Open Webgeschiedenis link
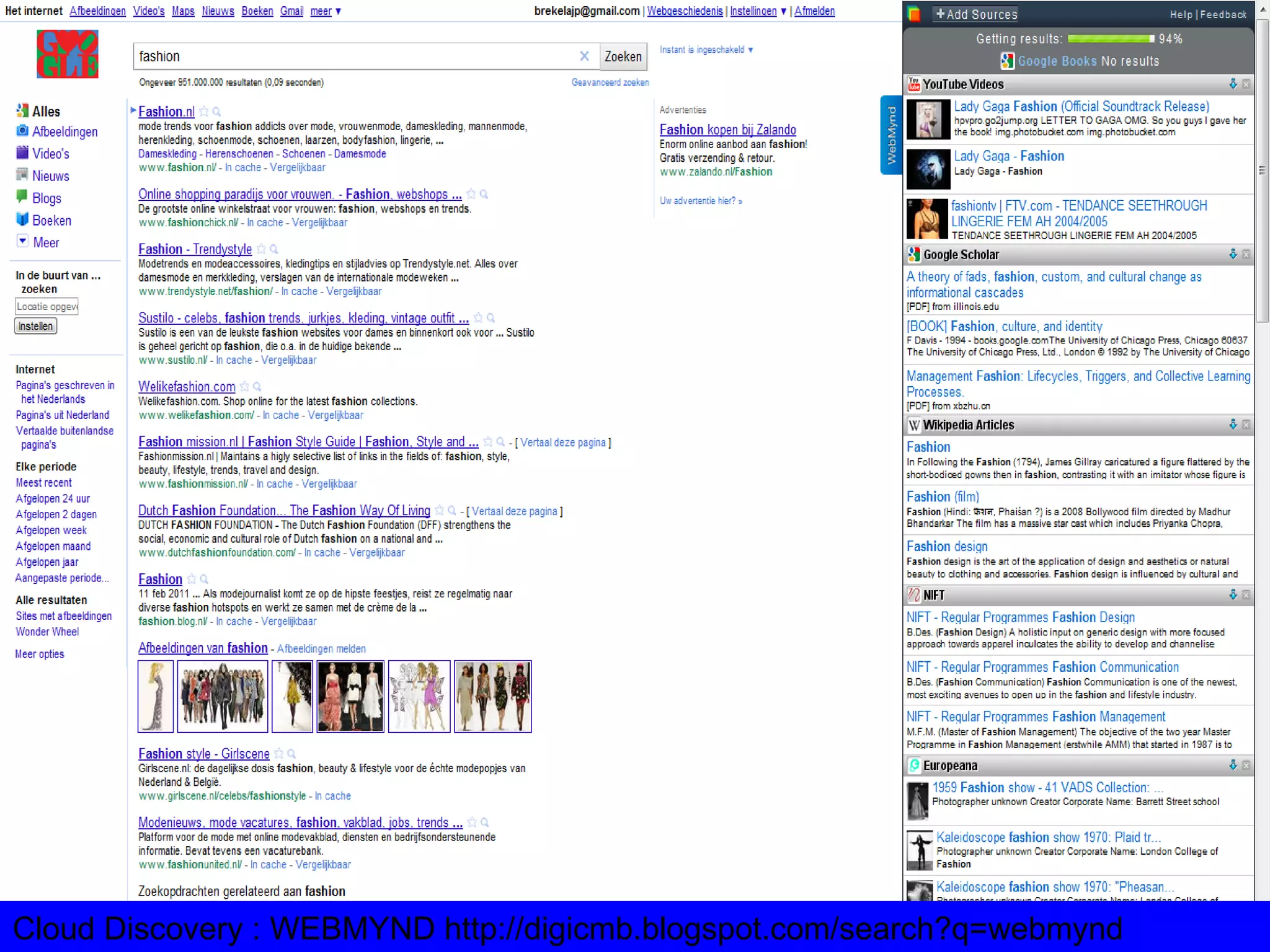Screen dimensions: 1270x952 click(x=685, y=11)
